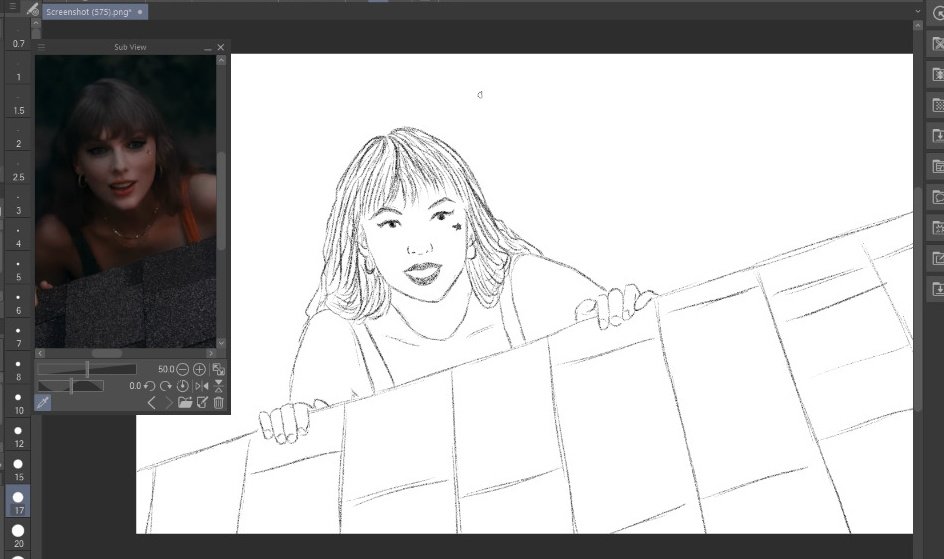Open right dock folder icon with burst

[937, 74]
